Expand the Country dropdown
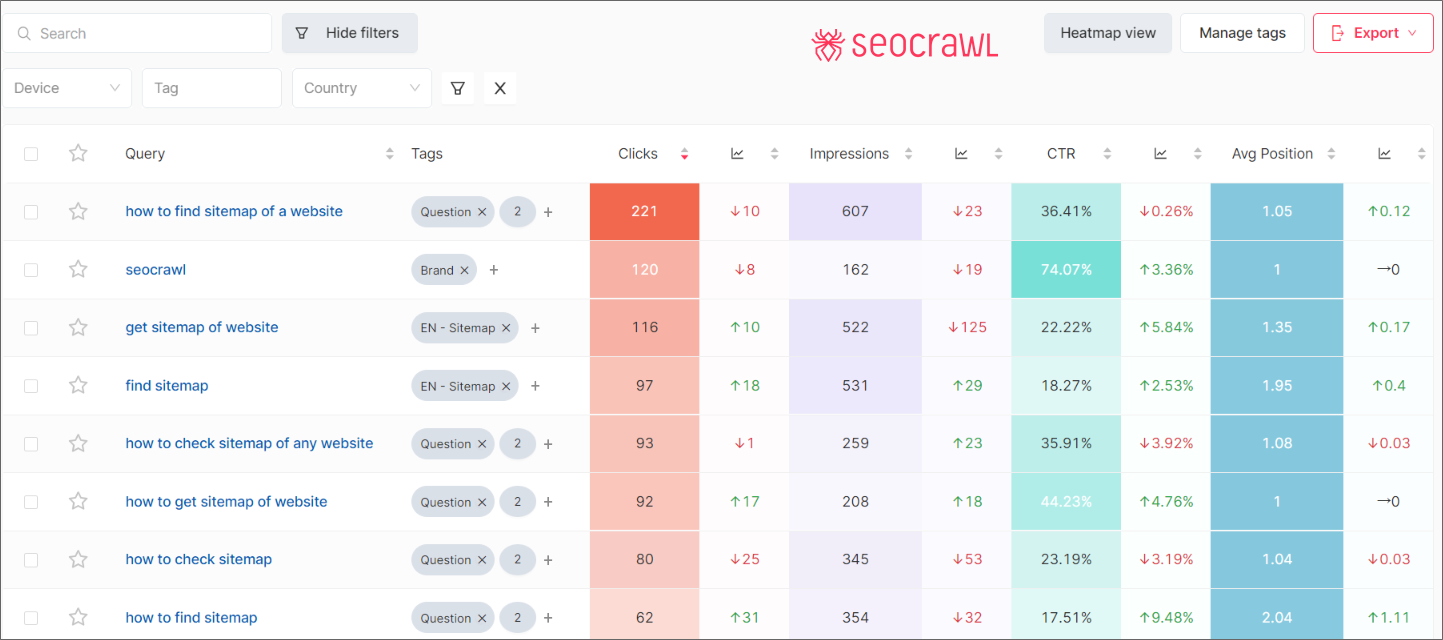 (x=361, y=88)
